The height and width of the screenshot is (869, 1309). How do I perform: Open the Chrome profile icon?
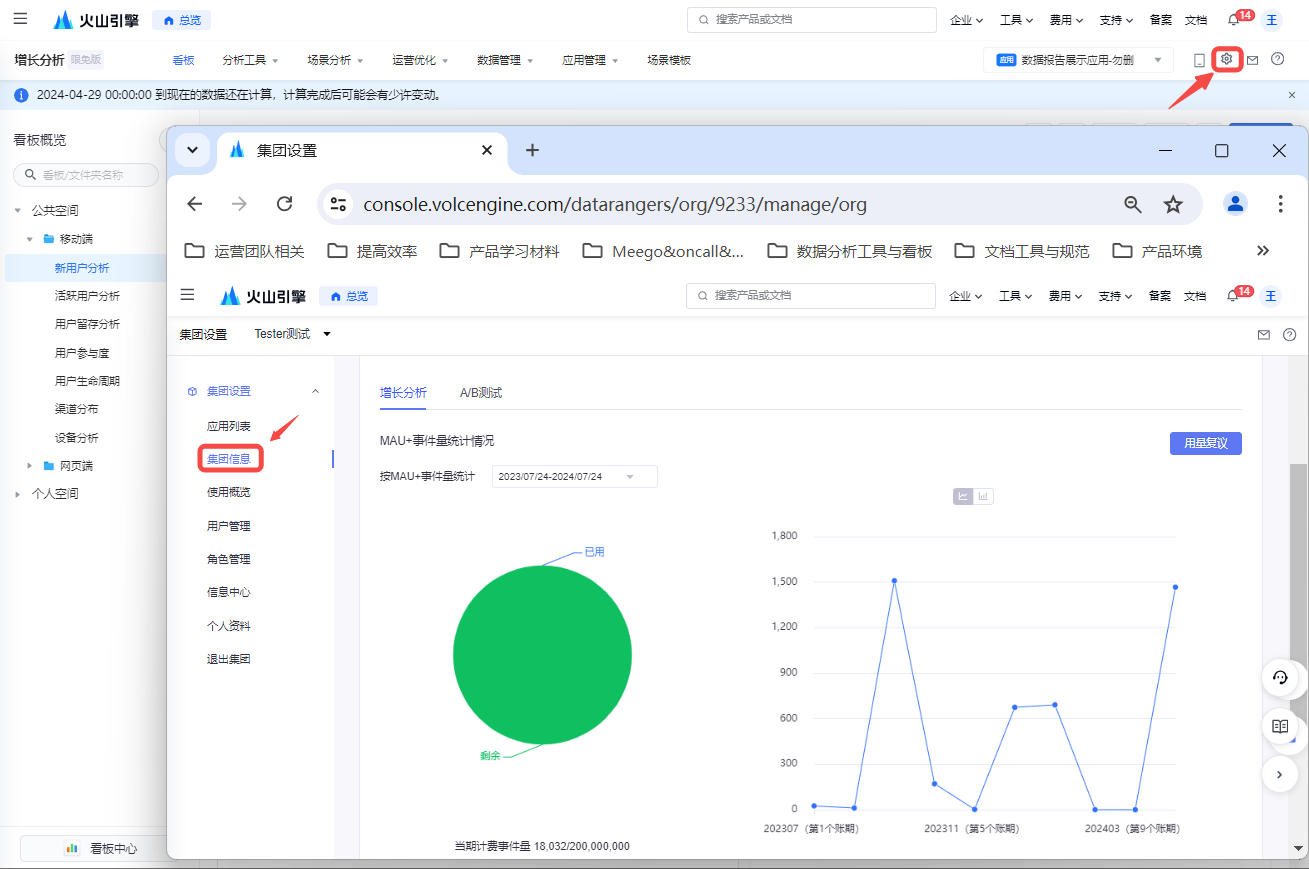[1236, 204]
